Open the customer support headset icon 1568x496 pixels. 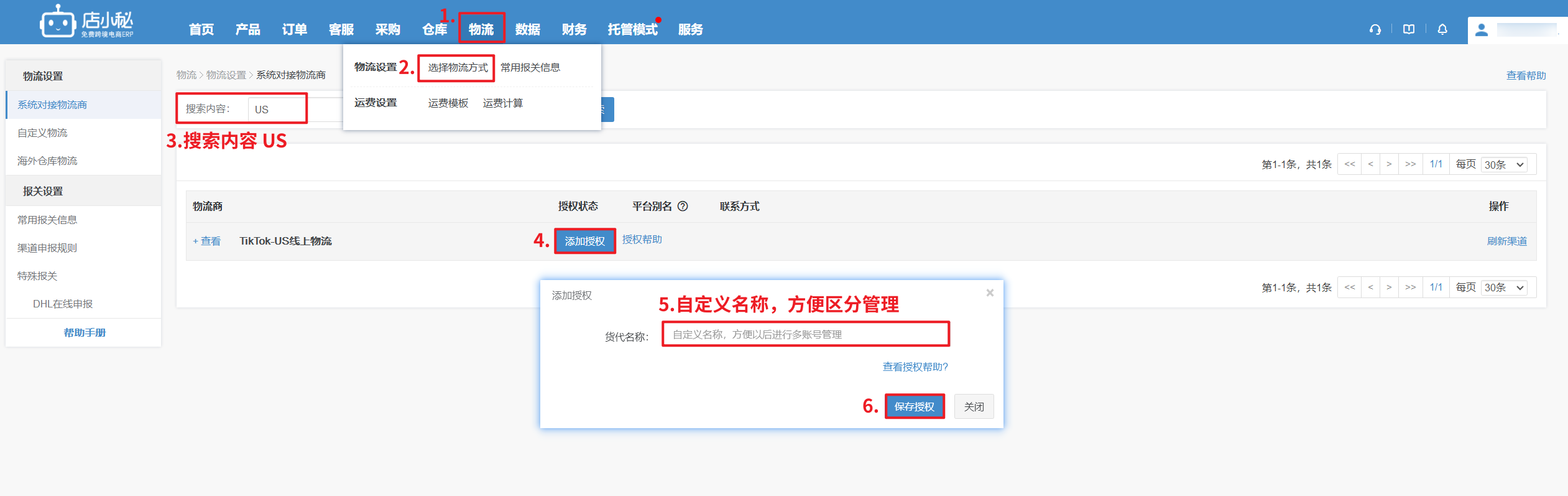1375,29
